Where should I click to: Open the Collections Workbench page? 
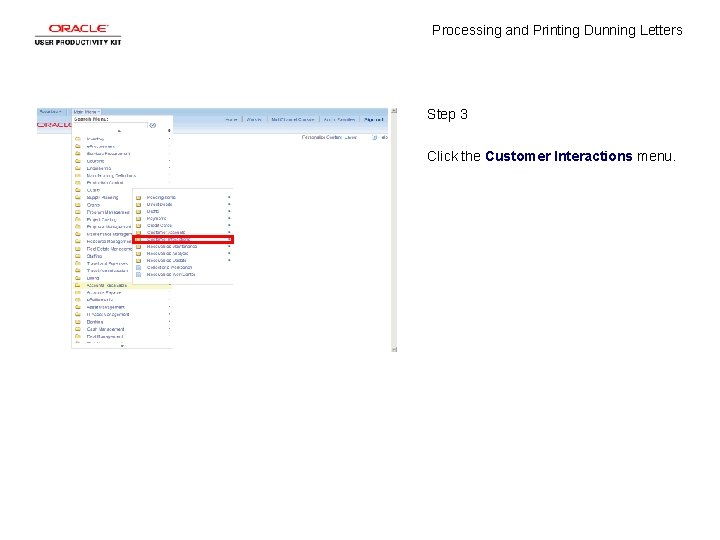(169, 267)
